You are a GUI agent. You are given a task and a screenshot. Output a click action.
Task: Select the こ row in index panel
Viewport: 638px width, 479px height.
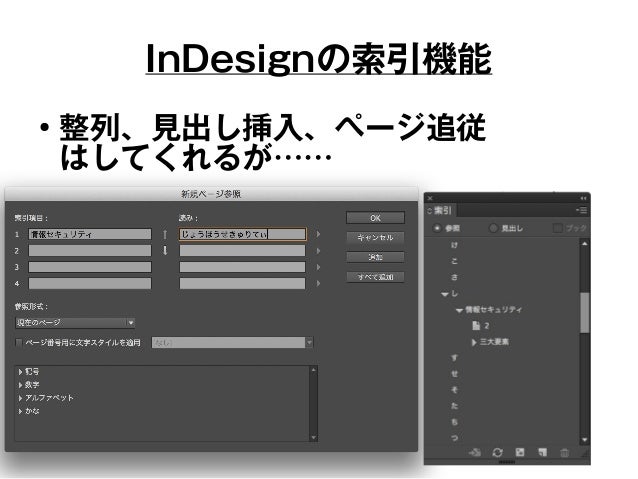454,261
